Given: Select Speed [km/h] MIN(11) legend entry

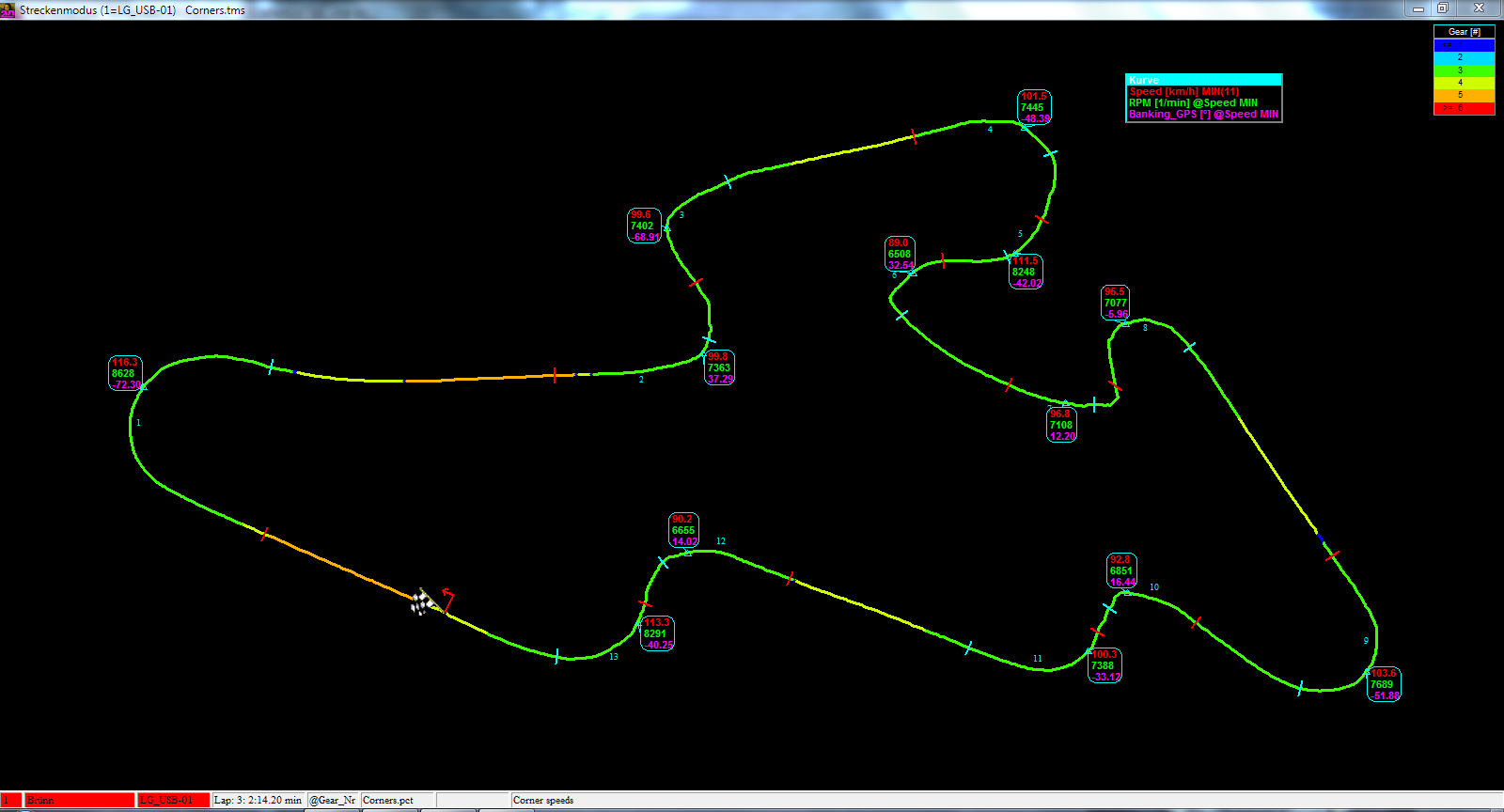Looking at the screenshot, I should pyautogui.click(x=1184, y=92).
